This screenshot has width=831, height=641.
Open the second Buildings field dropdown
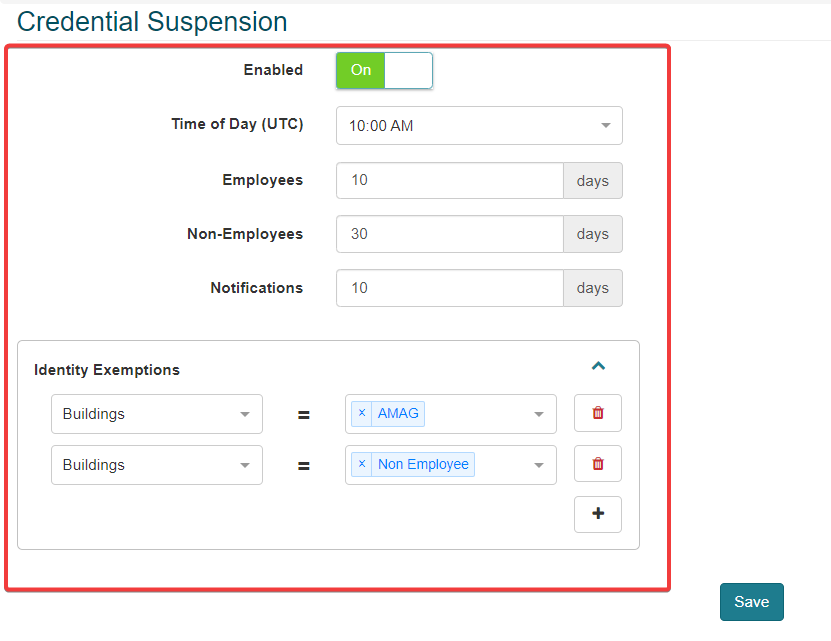pyautogui.click(x=157, y=465)
